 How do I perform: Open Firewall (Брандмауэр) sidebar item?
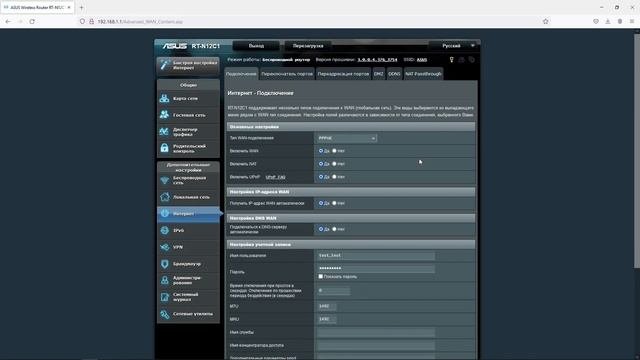point(188,264)
